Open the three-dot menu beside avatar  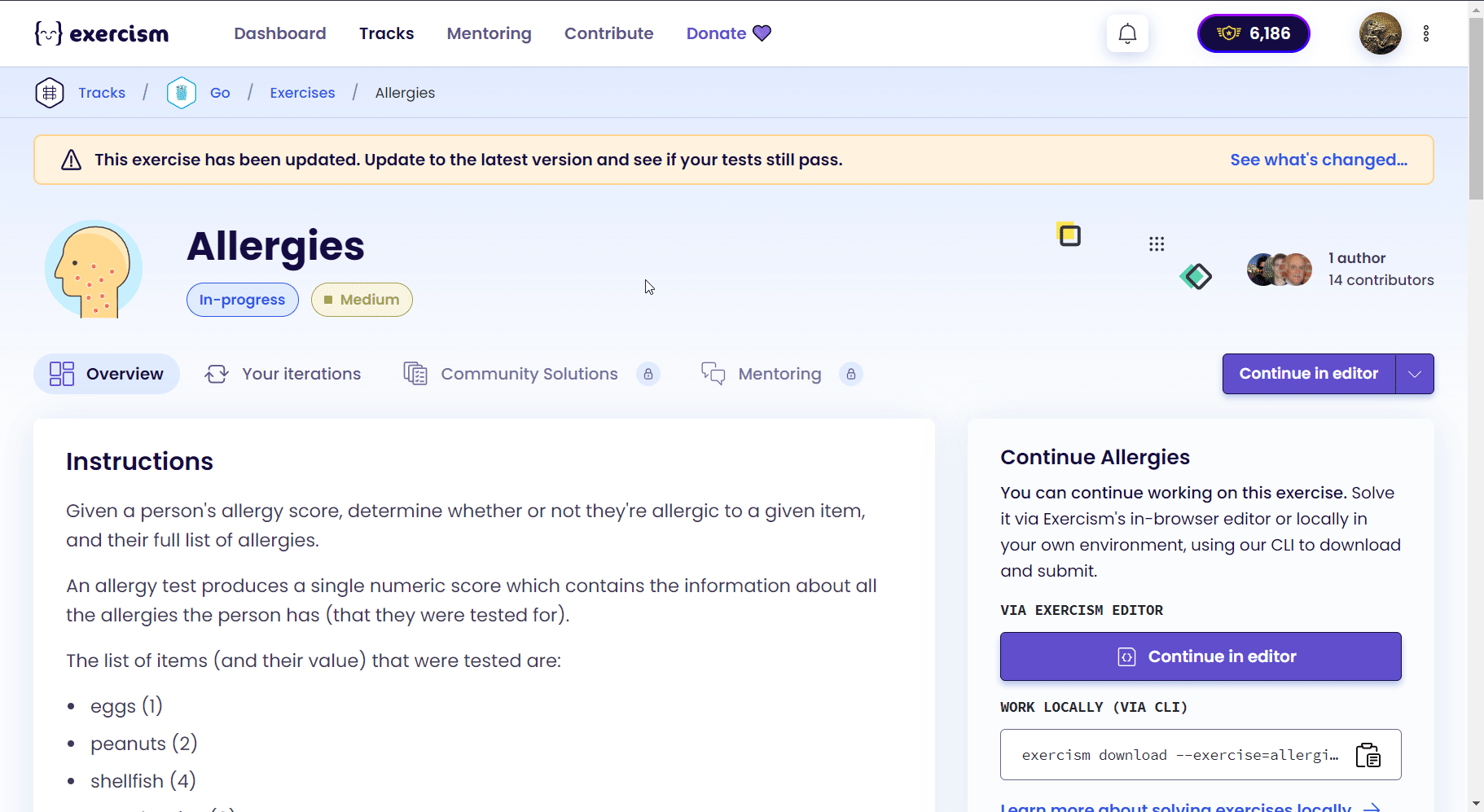pos(1425,33)
